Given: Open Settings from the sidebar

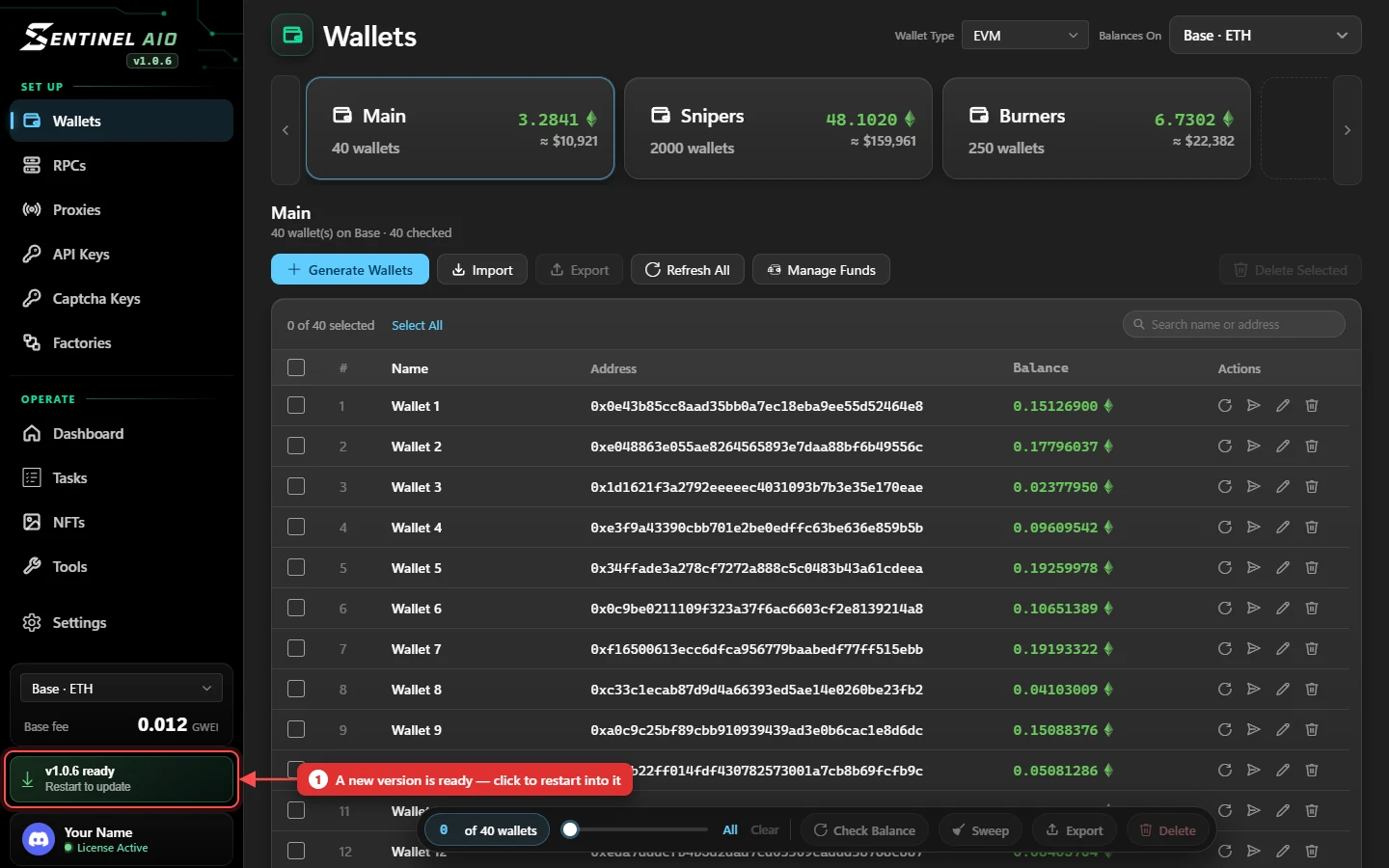Looking at the screenshot, I should [x=122, y=623].
